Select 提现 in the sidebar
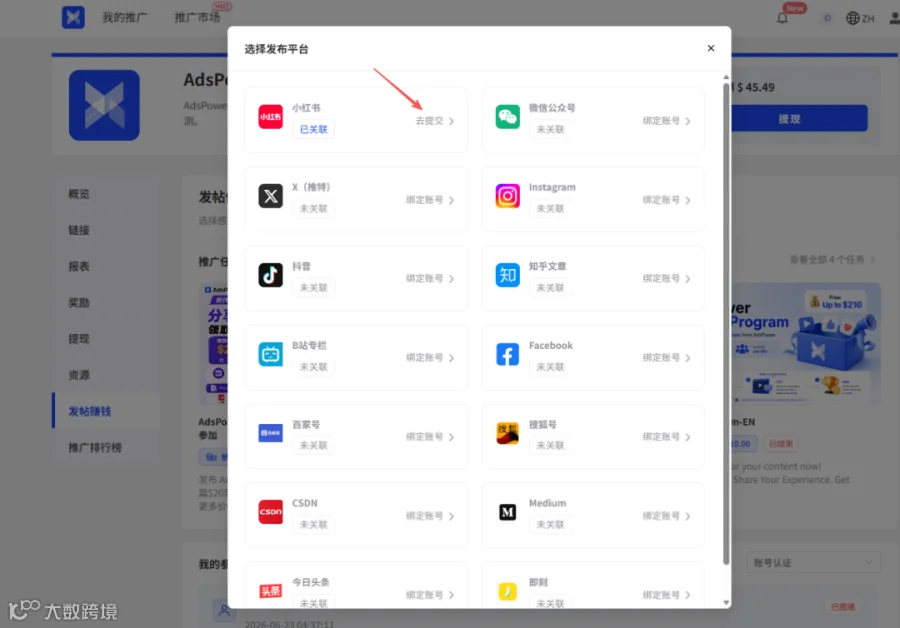The image size is (900, 628). point(79,339)
